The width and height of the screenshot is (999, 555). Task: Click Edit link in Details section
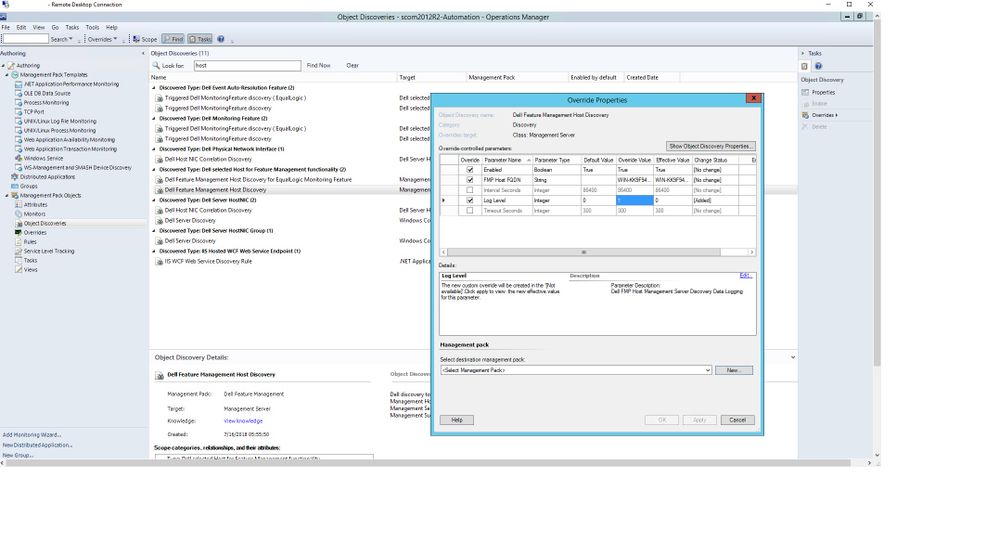[745, 276]
